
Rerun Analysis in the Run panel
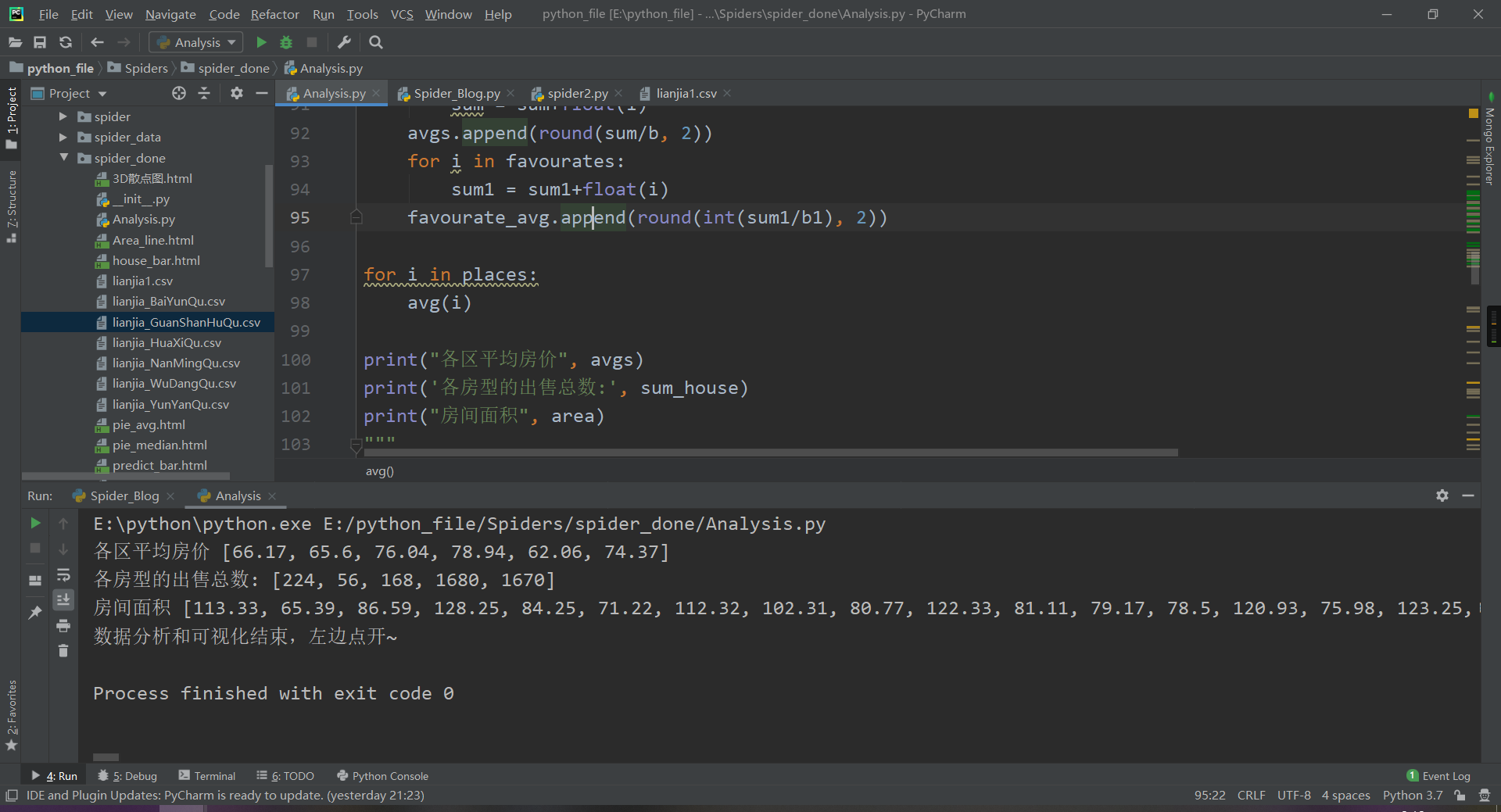[35, 523]
